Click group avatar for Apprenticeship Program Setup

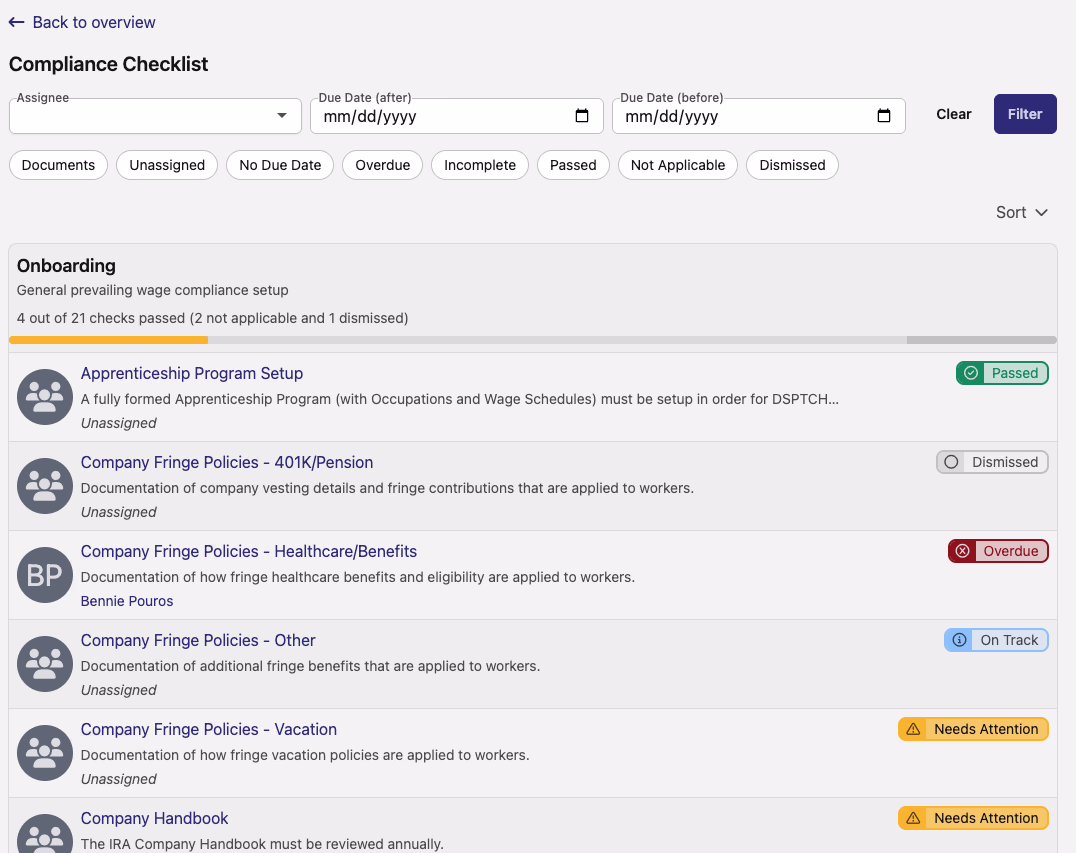[45, 397]
